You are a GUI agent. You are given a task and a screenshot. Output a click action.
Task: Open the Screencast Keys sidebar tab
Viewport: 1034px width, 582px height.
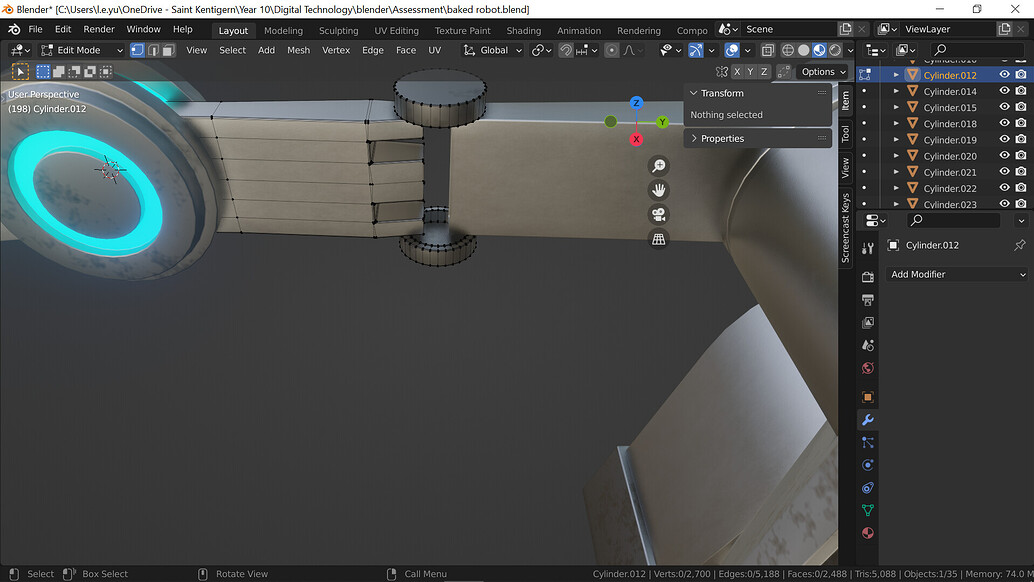(845, 228)
